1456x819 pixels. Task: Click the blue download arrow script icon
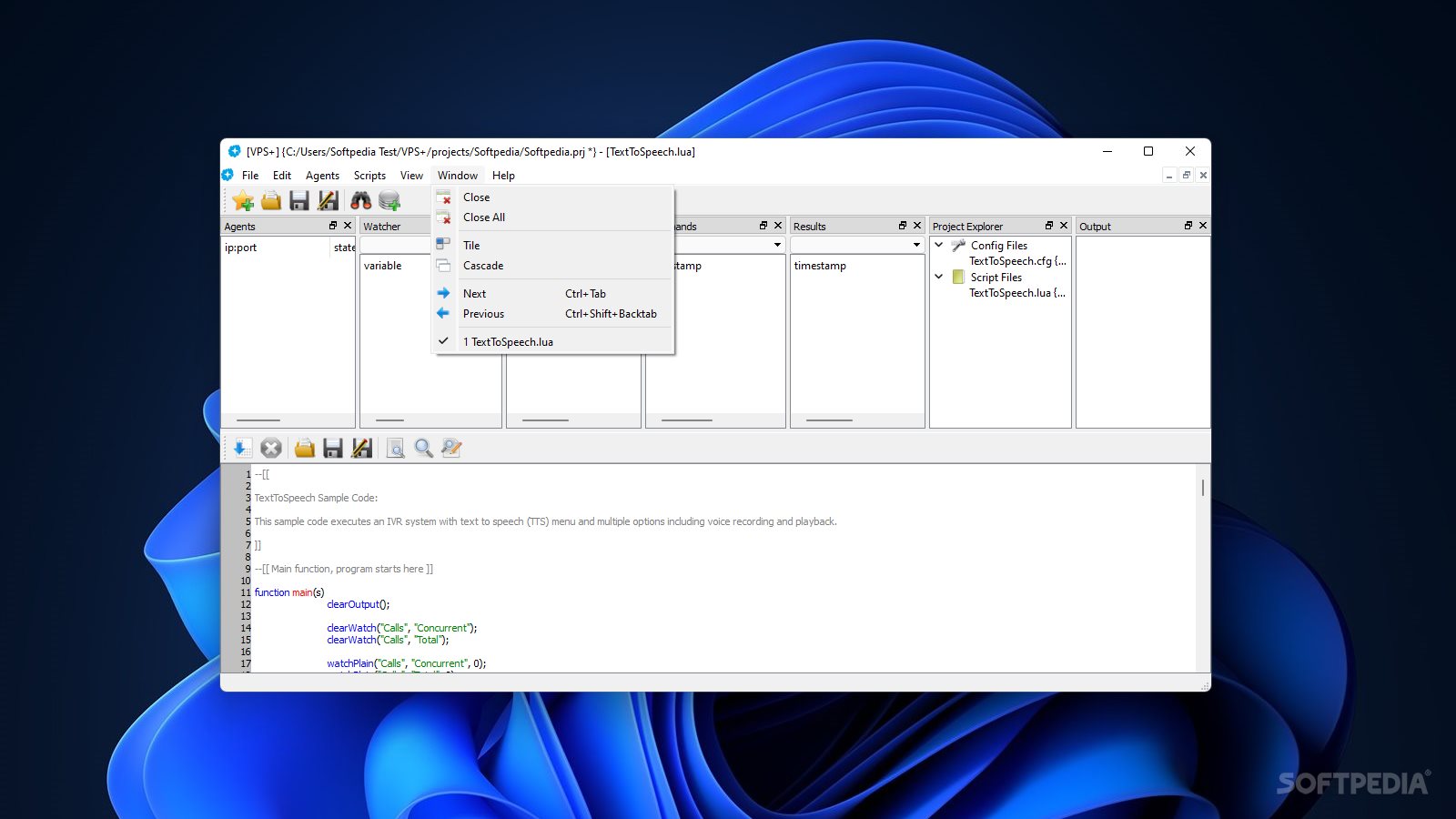(241, 448)
